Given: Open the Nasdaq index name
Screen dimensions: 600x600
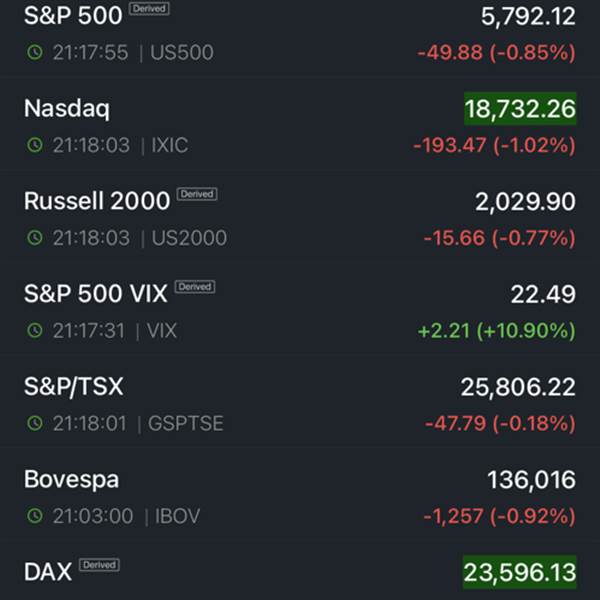Looking at the screenshot, I should tap(67, 109).
